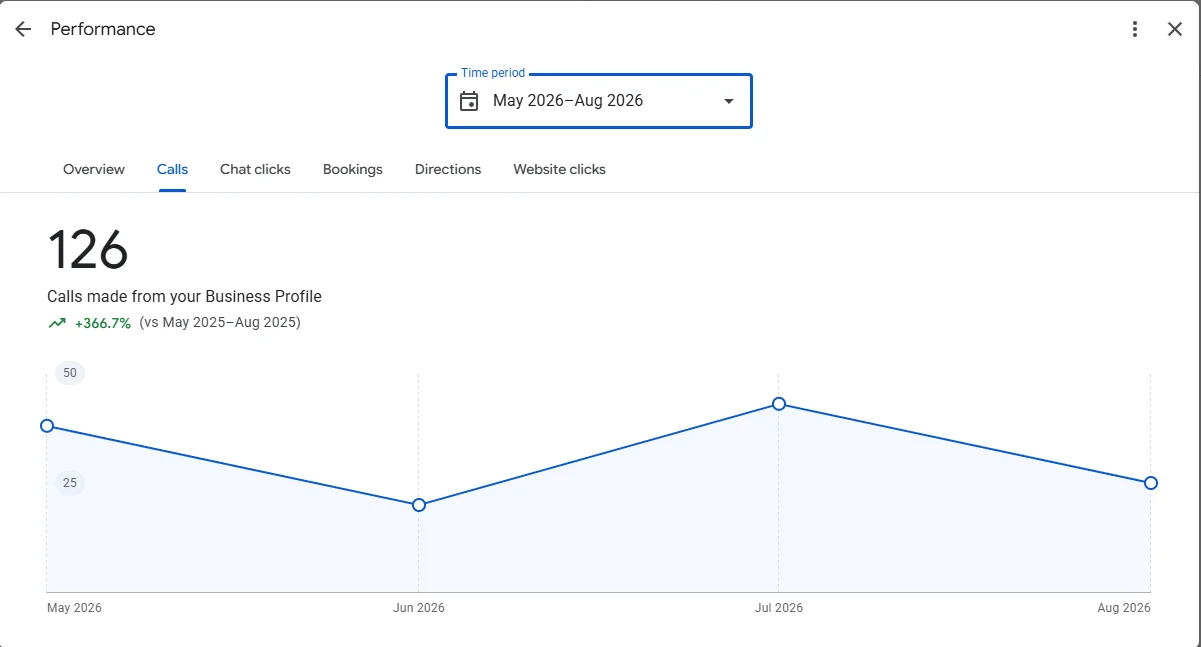
Task: Open the three-dot more options menu
Action: pos(1134,29)
